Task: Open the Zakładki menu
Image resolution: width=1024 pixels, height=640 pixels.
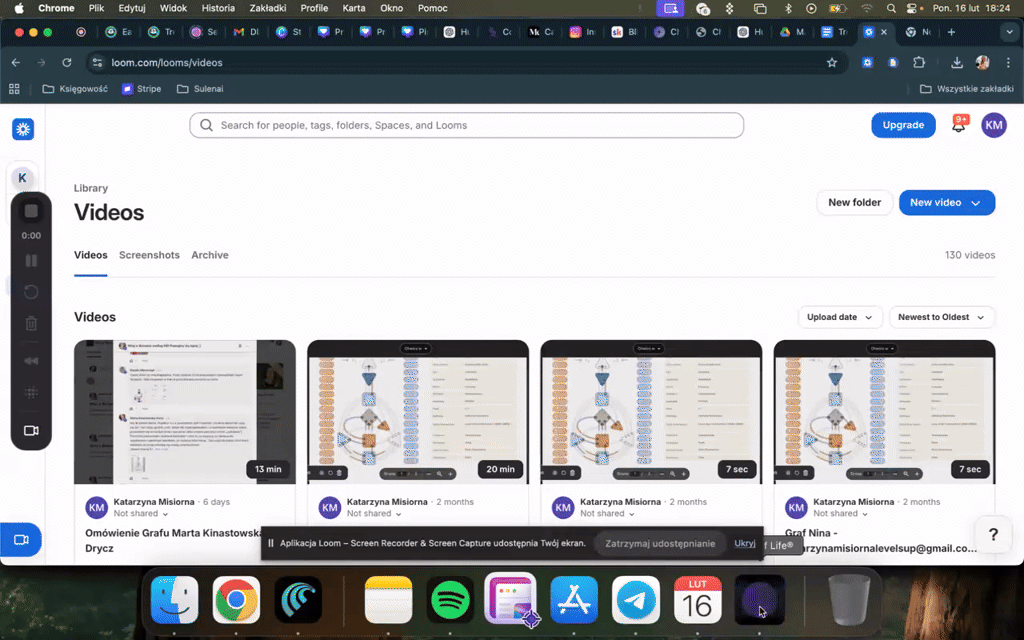Action: (268, 8)
